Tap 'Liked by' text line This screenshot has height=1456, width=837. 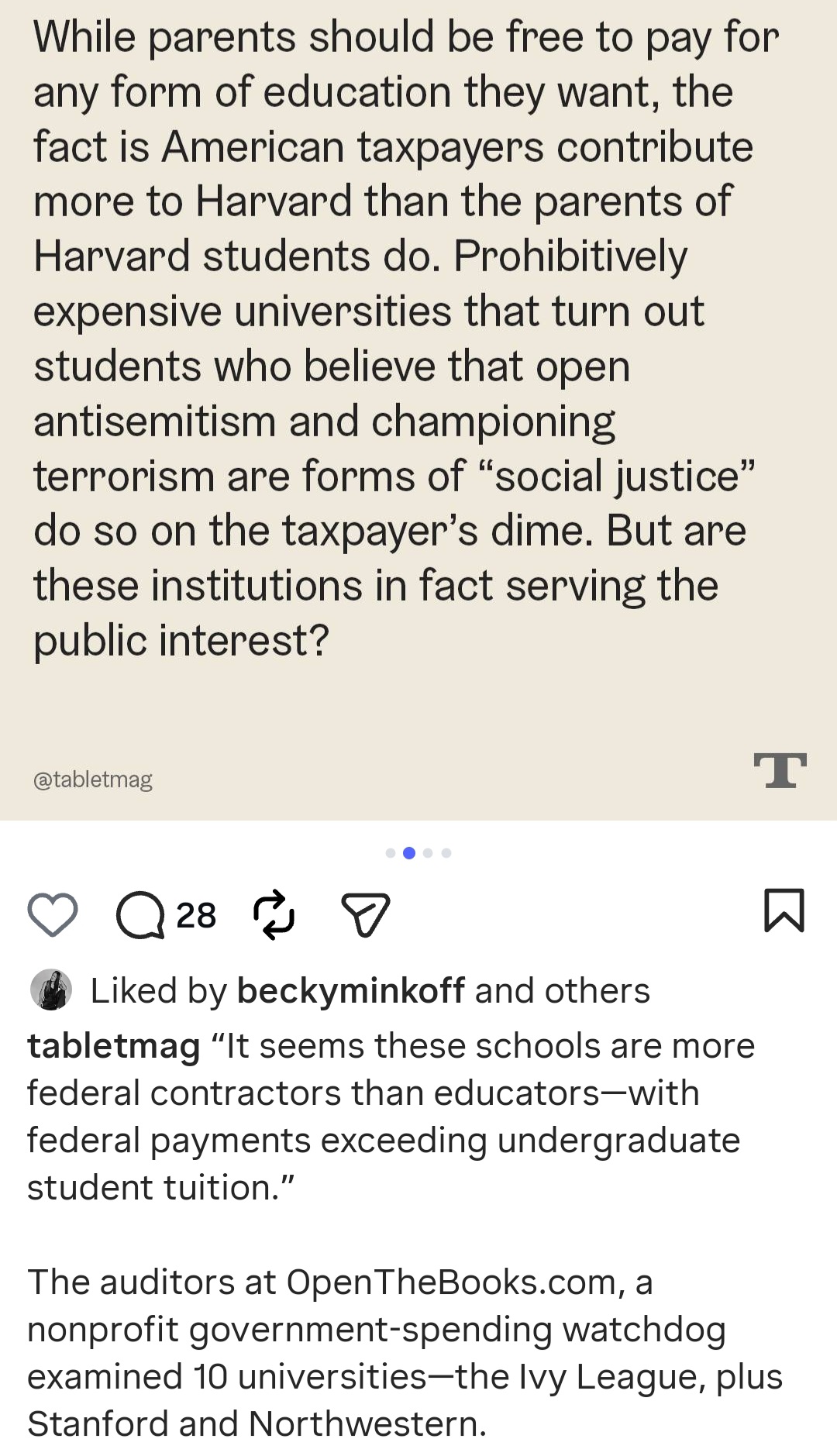[370, 990]
